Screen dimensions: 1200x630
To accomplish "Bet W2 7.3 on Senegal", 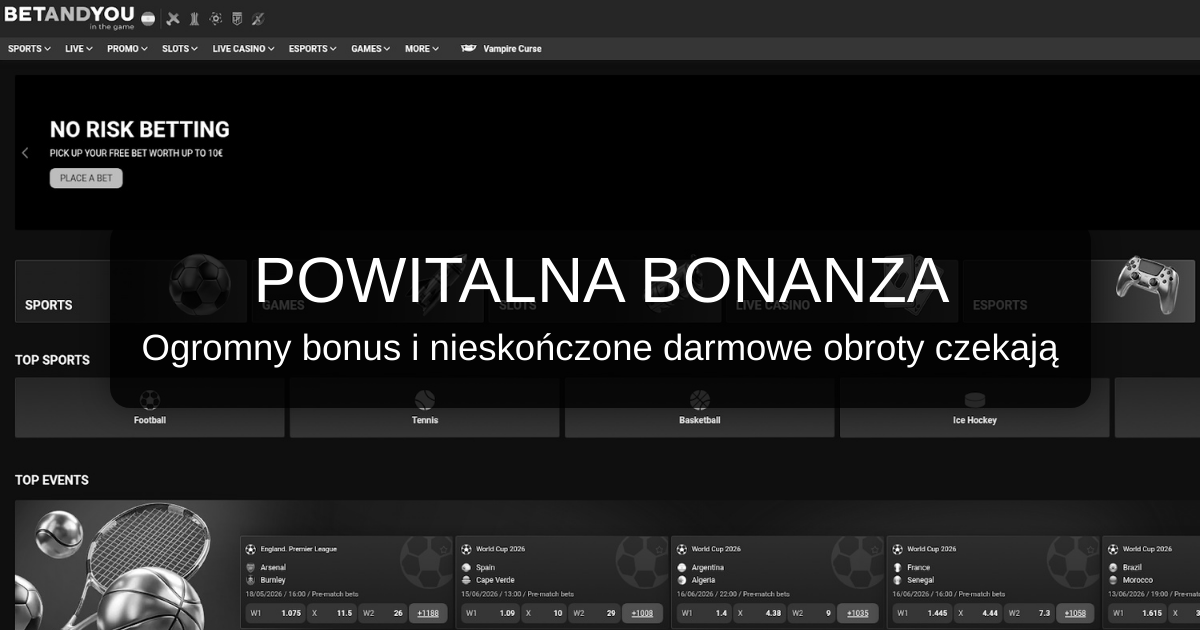I will [x=1031, y=613].
